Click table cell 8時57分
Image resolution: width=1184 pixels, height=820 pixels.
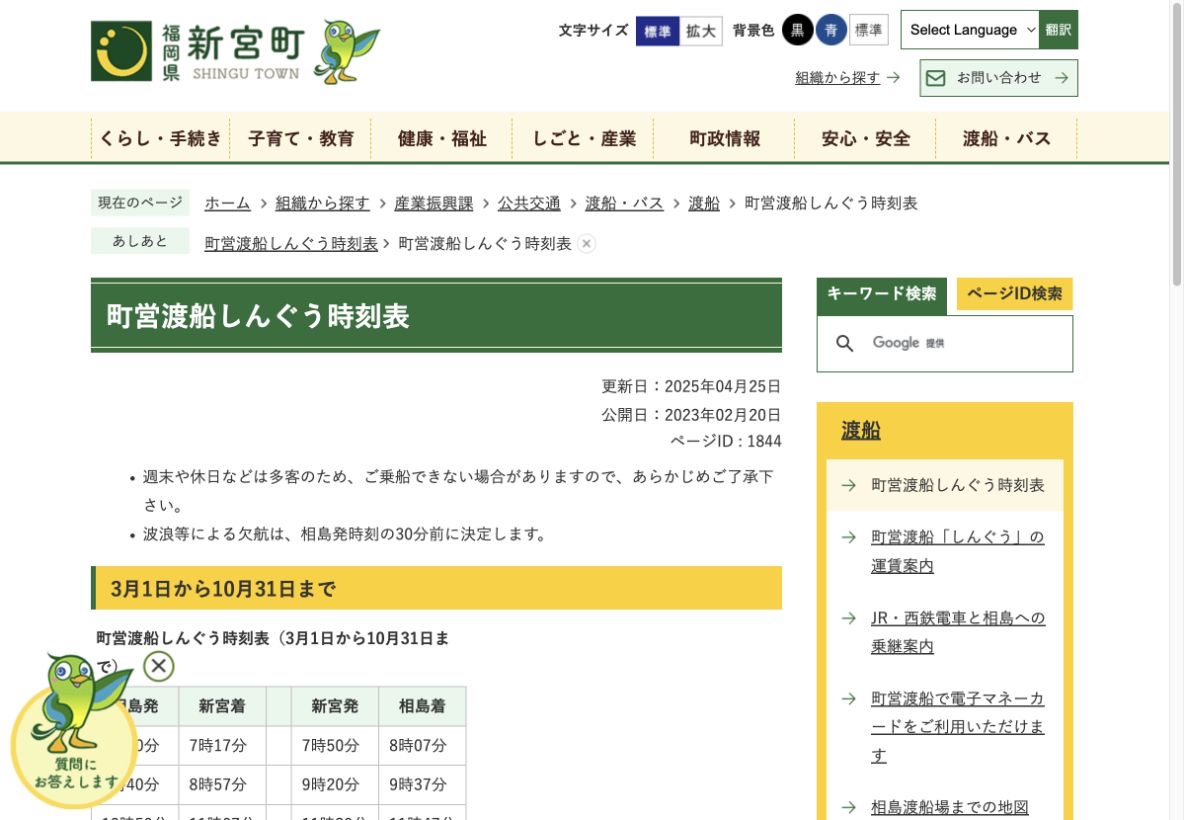(222, 785)
